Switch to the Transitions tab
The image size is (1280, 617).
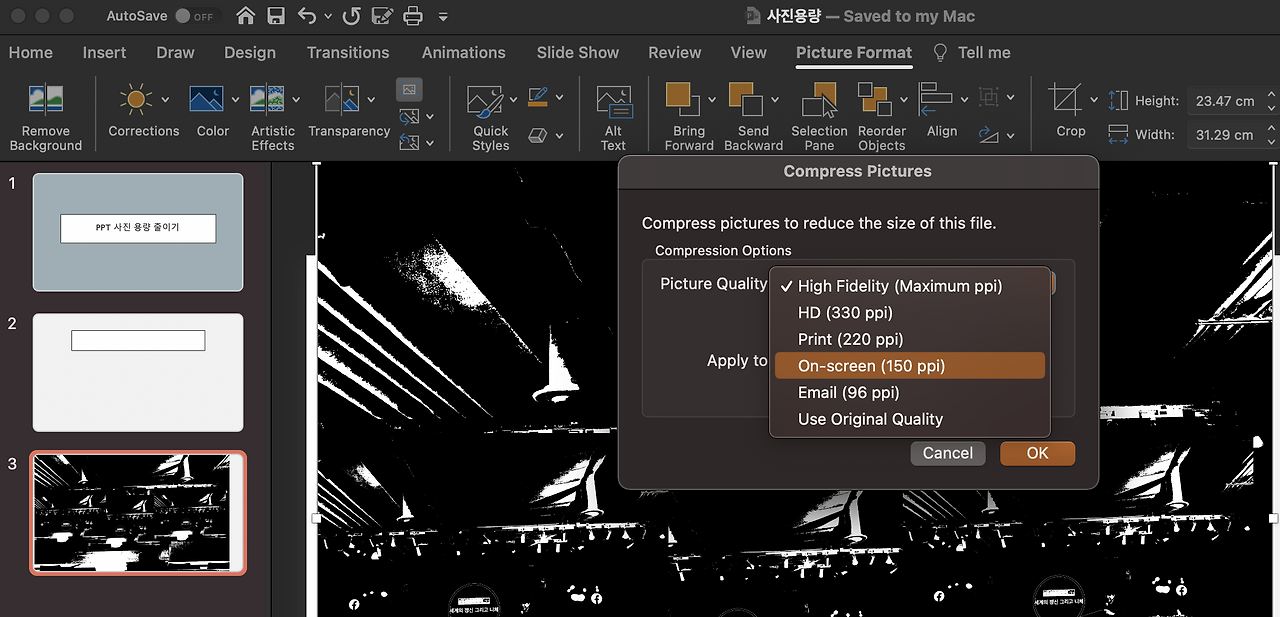[348, 52]
